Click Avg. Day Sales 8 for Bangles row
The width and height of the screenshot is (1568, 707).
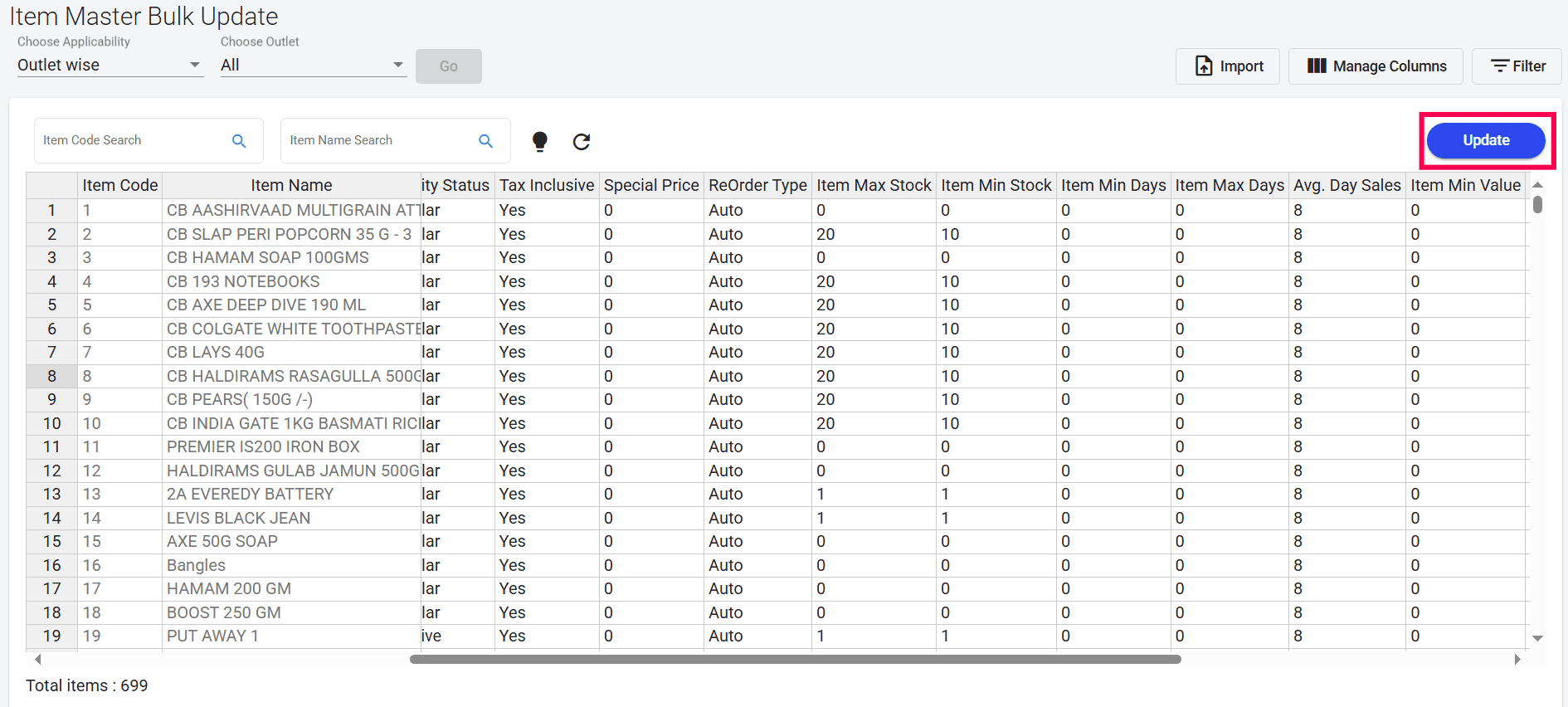point(1347,565)
